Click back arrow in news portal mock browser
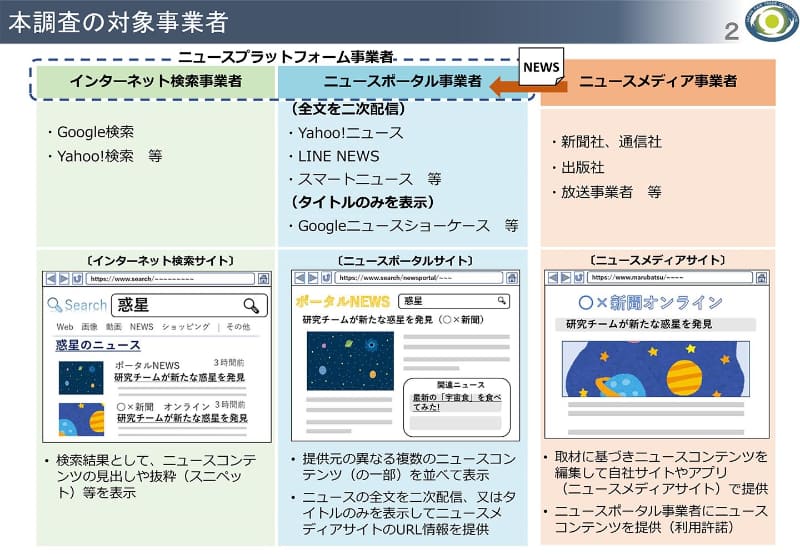Image resolution: width=800 pixels, height=554 pixels. (x=299, y=278)
